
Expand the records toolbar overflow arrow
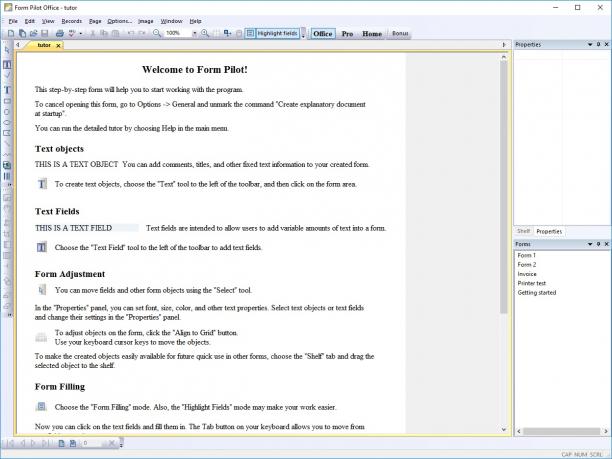click(121, 443)
